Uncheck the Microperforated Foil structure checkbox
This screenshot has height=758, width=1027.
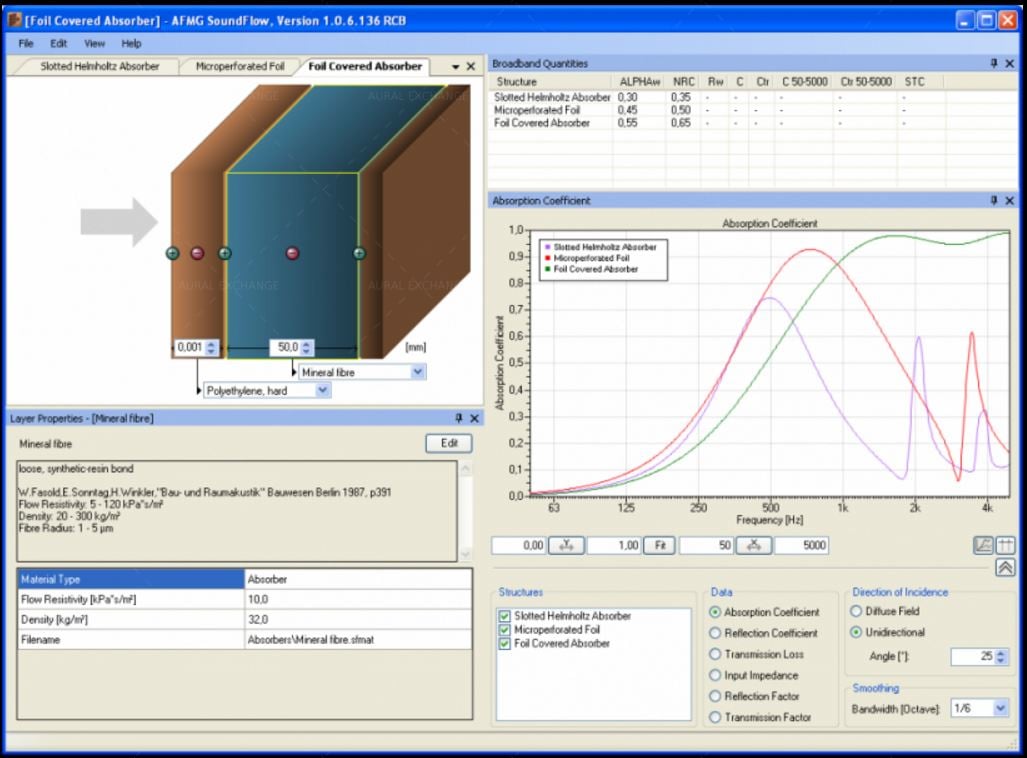pyautogui.click(x=504, y=630)
